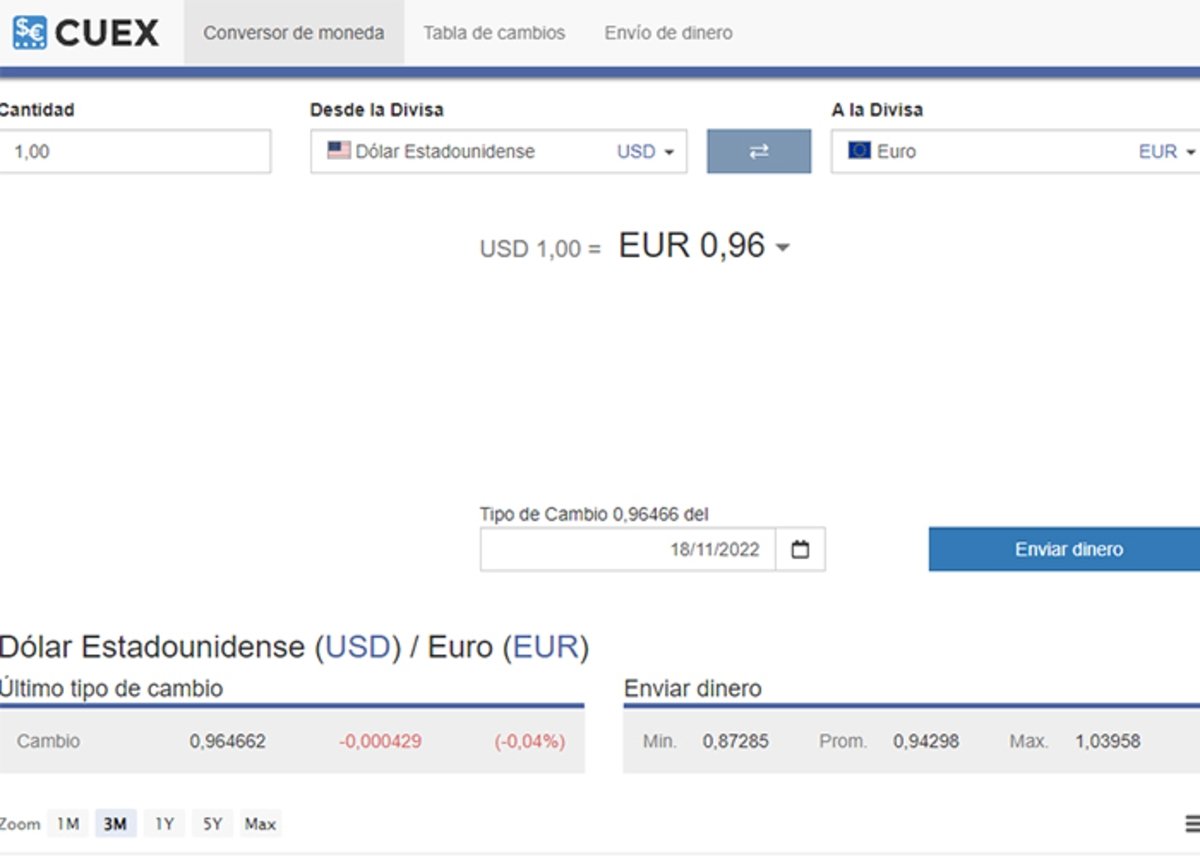The image size is (1200, 857).
Task: Select the Max. value 1,03958
Action: point(1108,742)
